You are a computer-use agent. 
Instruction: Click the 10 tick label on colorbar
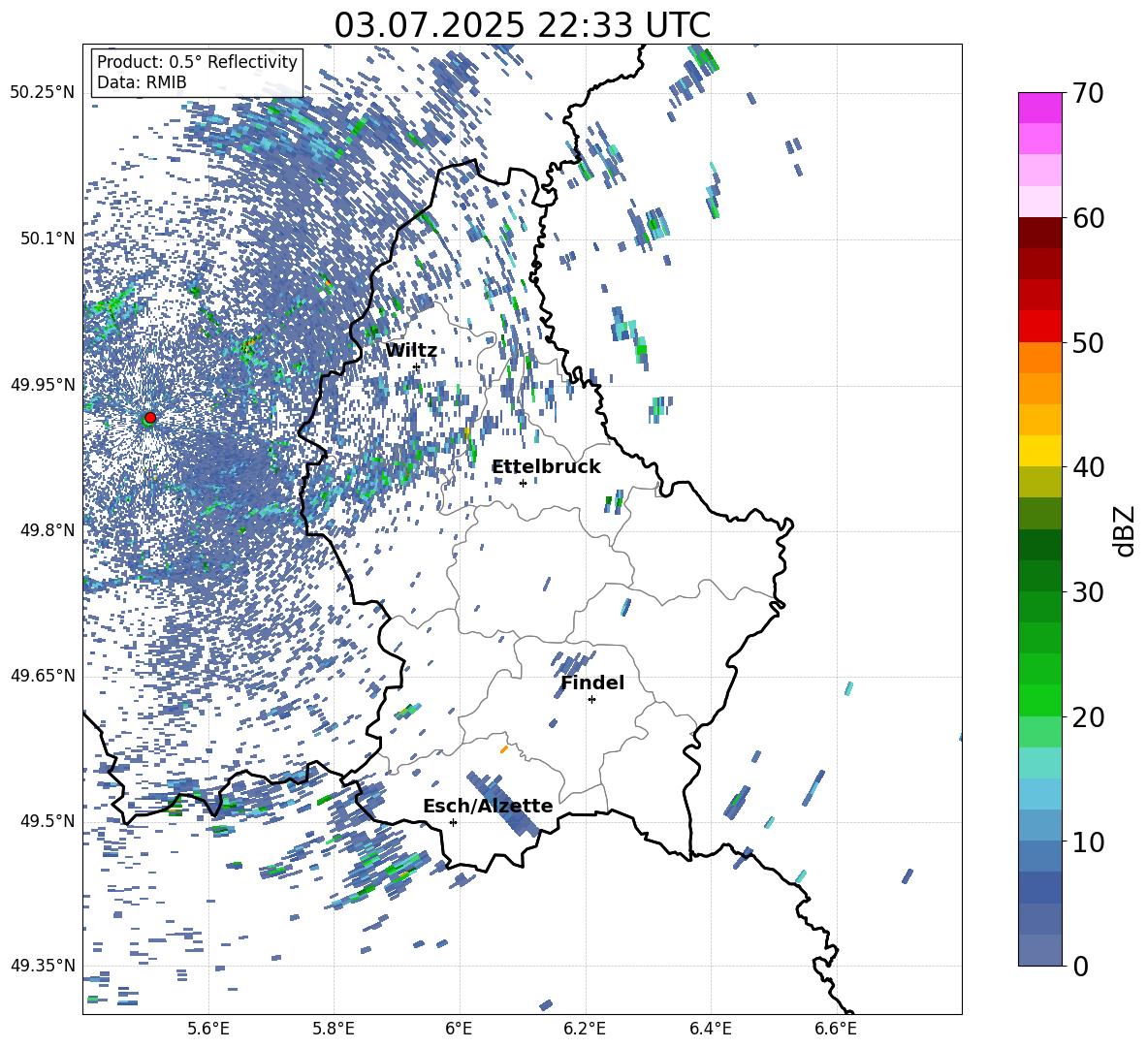1088,842
